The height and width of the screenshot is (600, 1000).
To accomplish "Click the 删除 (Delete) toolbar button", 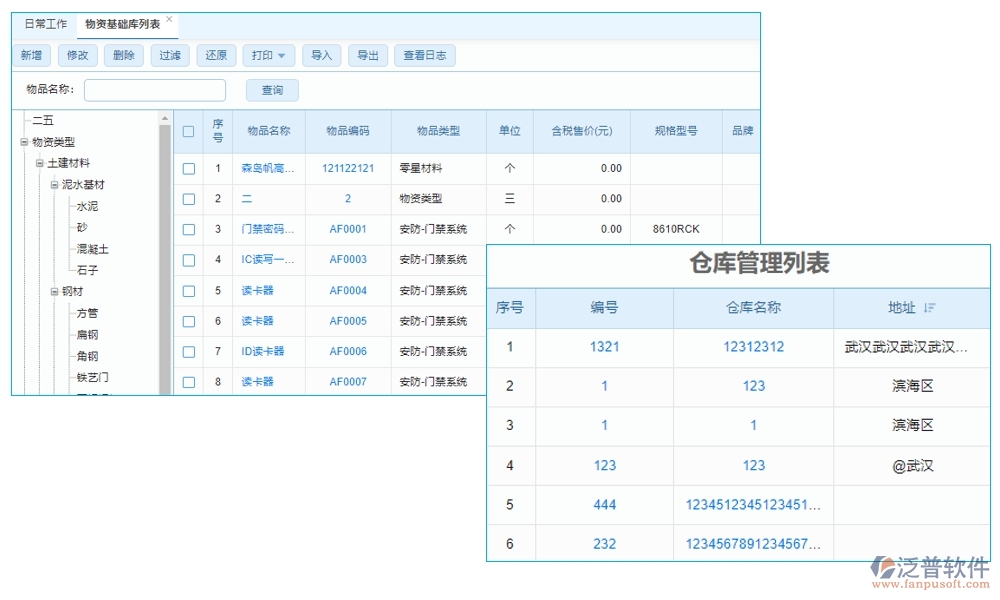I will (x=123, y=55).
